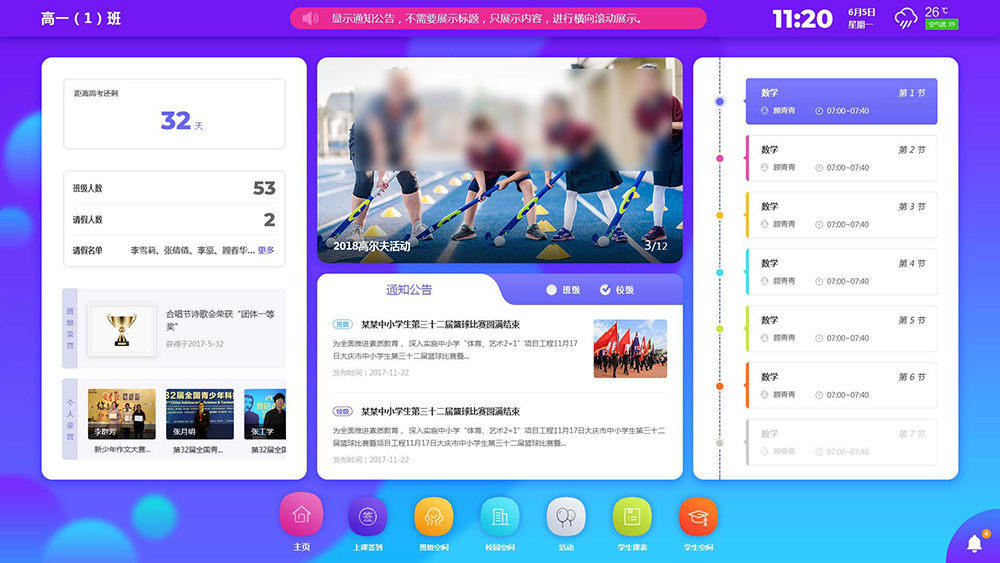Click the 26℃ temperature reading
The width and height of the screenshot is (1000, 563).
tap(936, 11)
